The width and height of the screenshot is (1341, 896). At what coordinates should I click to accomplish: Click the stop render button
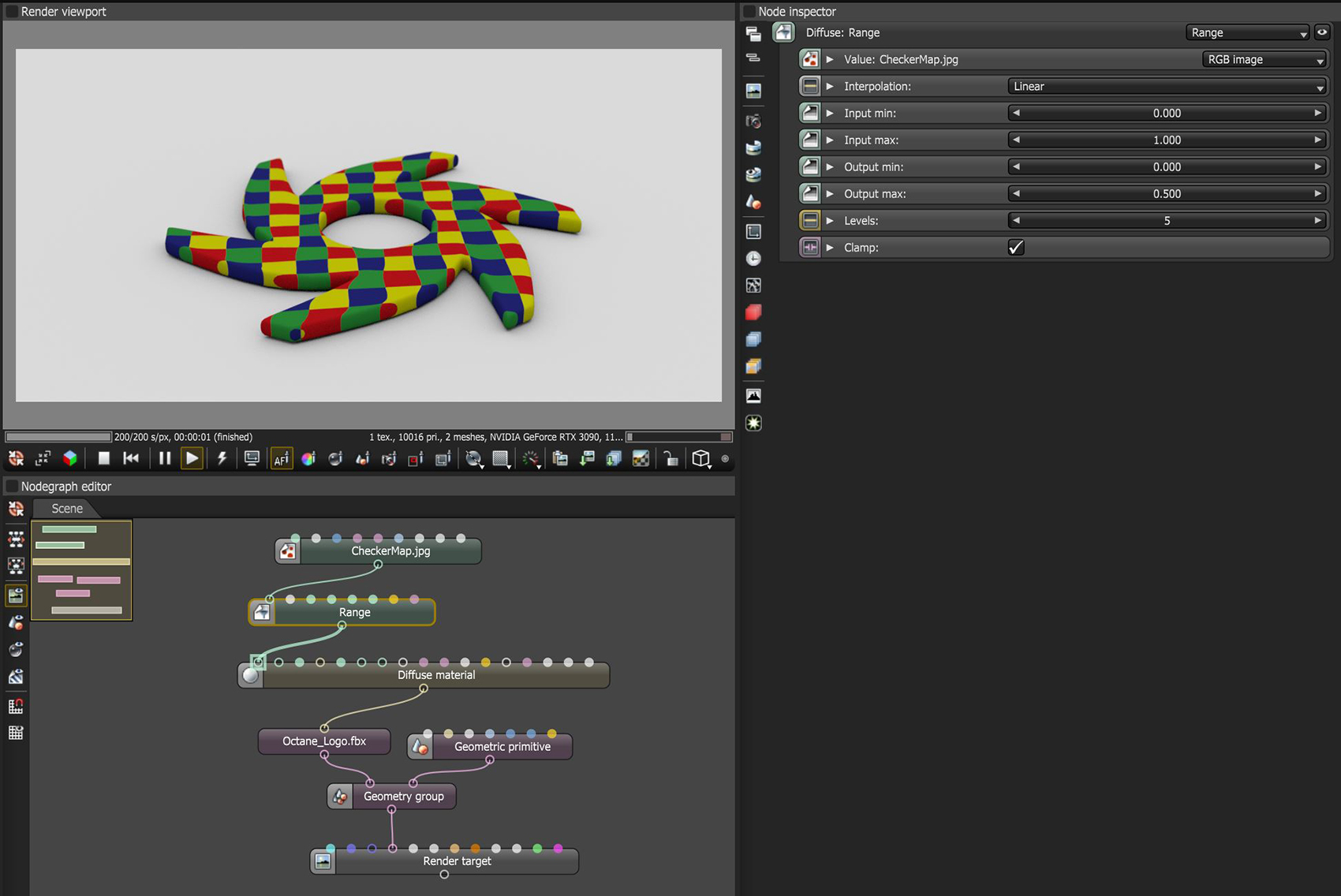[103, 458]
